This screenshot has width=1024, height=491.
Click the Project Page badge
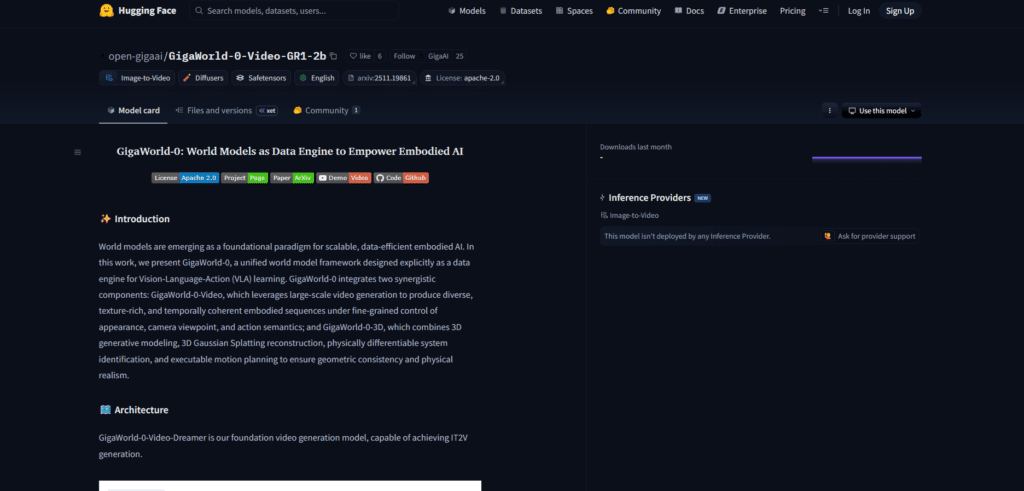(x=244, y=178)
